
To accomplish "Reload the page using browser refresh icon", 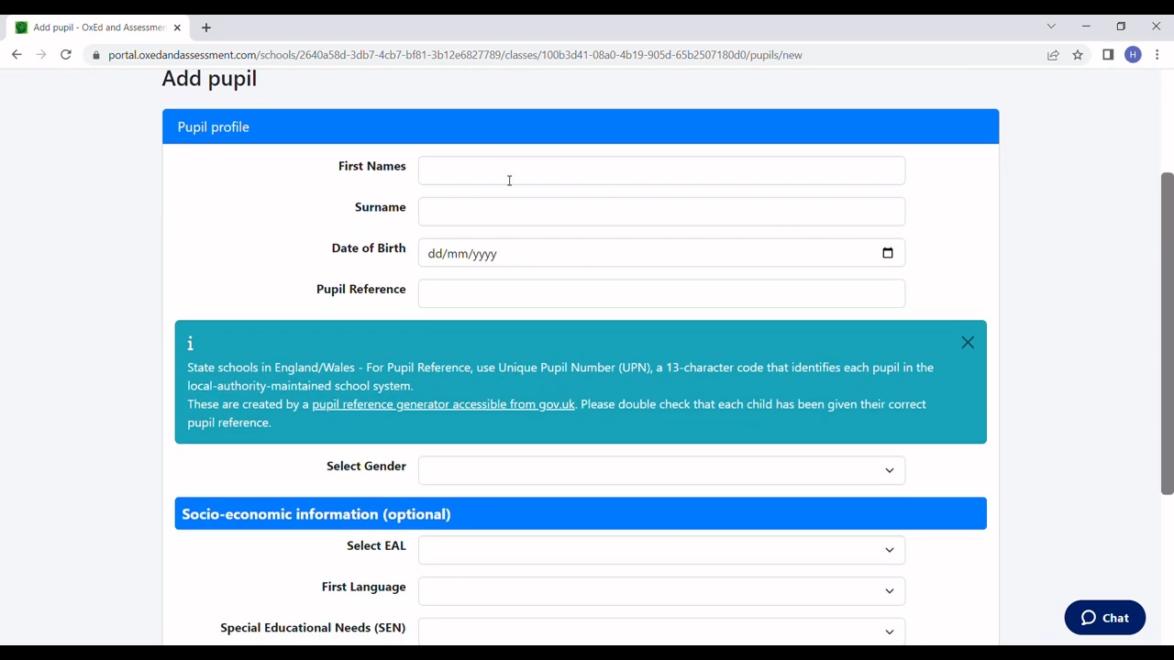I will click(x=66, y=55).
